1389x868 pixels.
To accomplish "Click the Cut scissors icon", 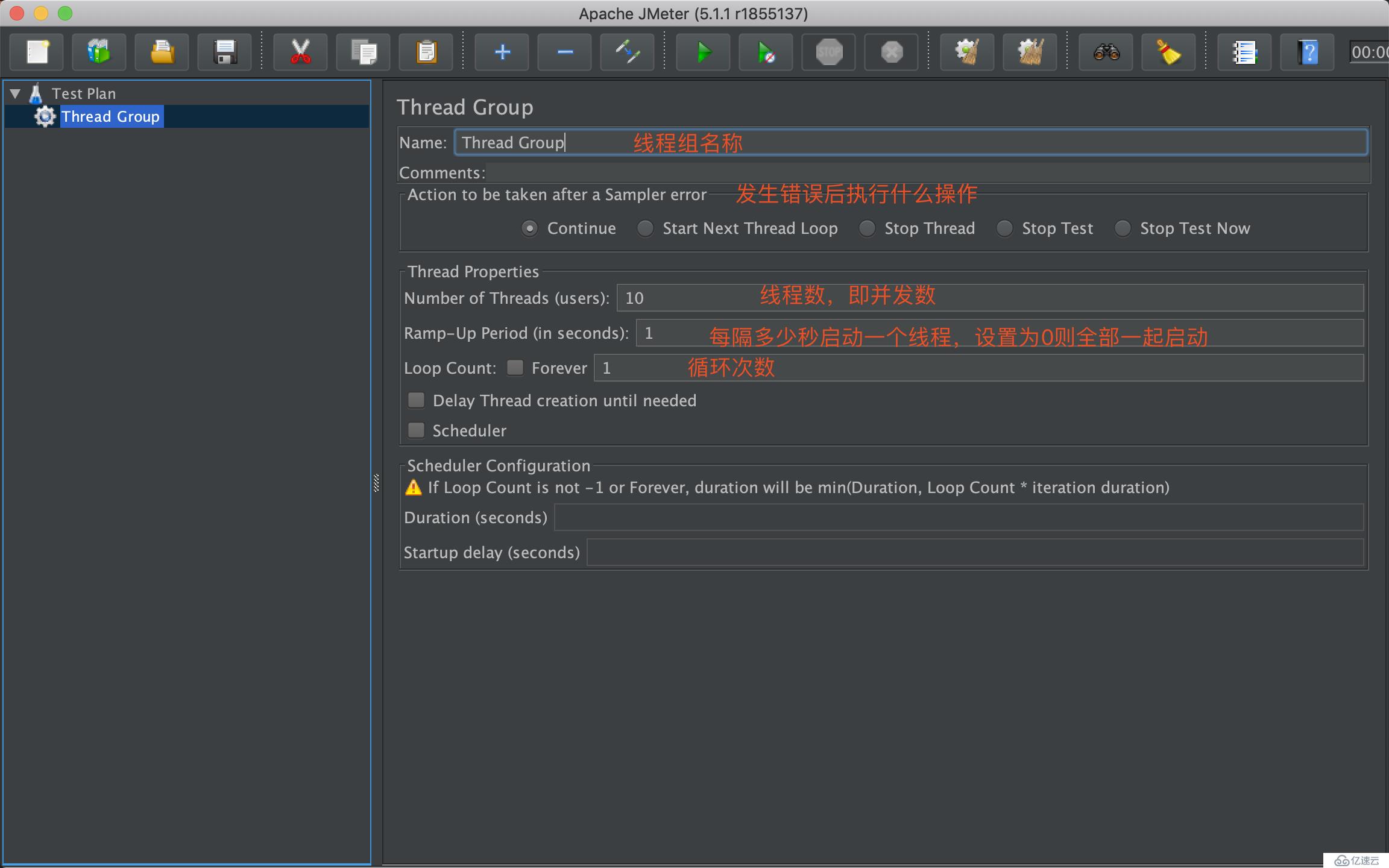I will pyautogui.click(x=300, y=52).
